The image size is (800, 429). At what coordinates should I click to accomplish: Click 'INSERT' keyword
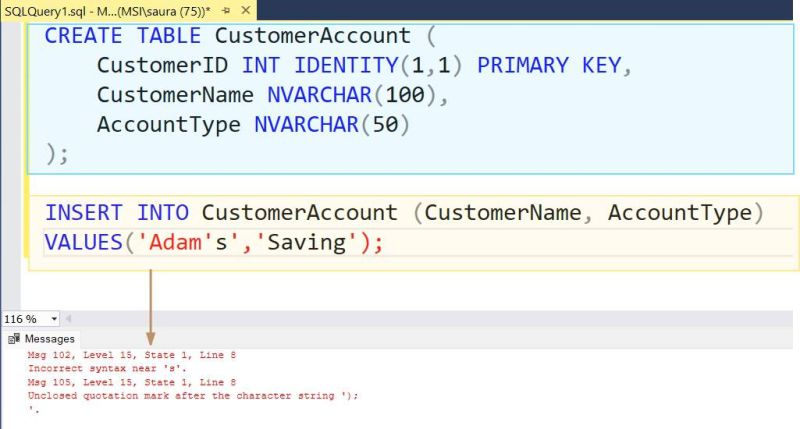point(84,213)
